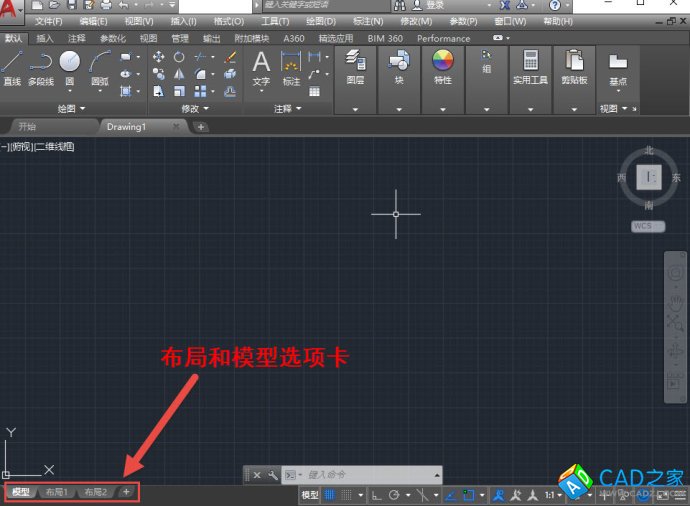Select the Polyline (多段线) tool

point(40,67)
